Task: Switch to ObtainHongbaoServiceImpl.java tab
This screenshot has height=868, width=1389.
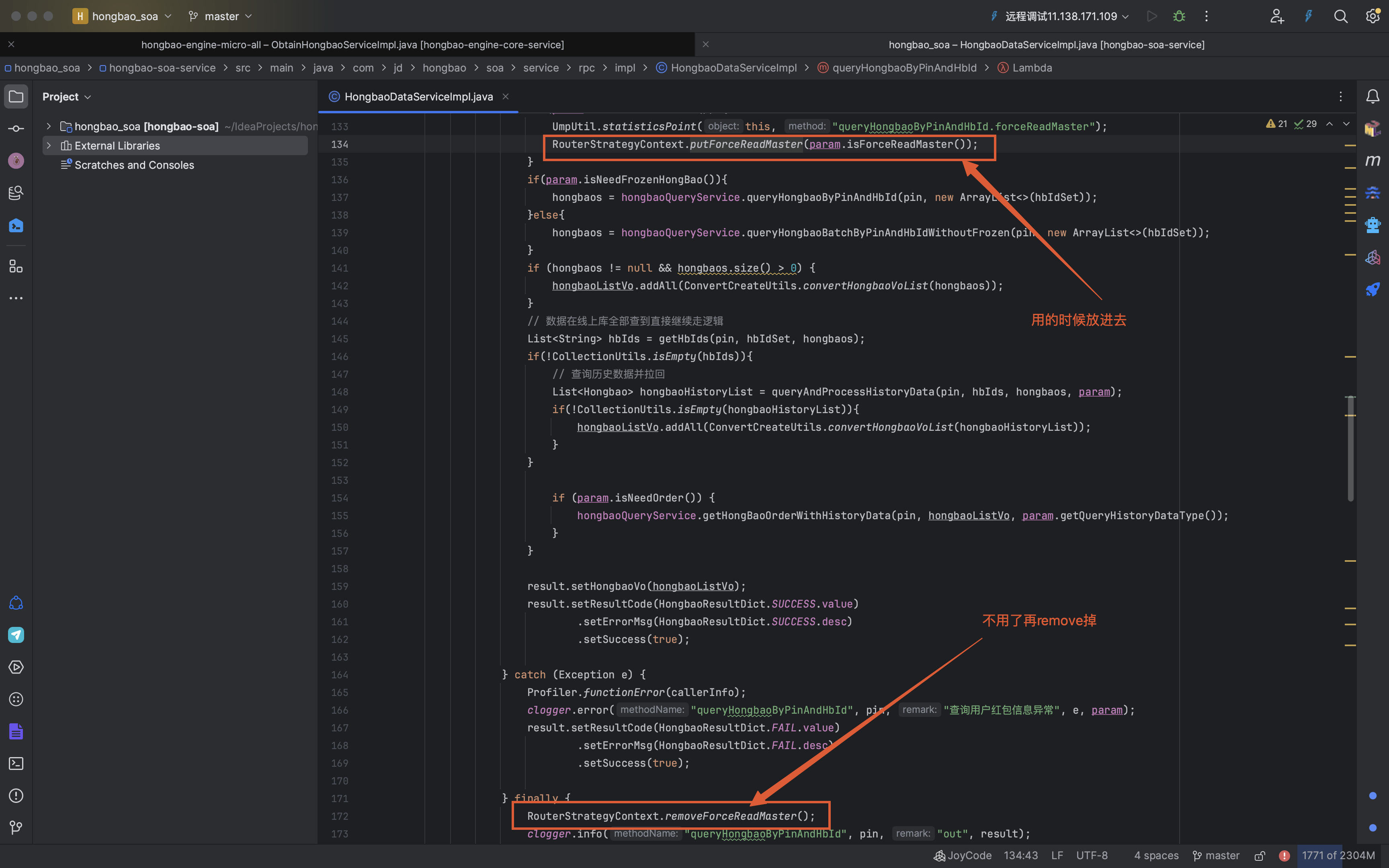Action: point(353,44)
